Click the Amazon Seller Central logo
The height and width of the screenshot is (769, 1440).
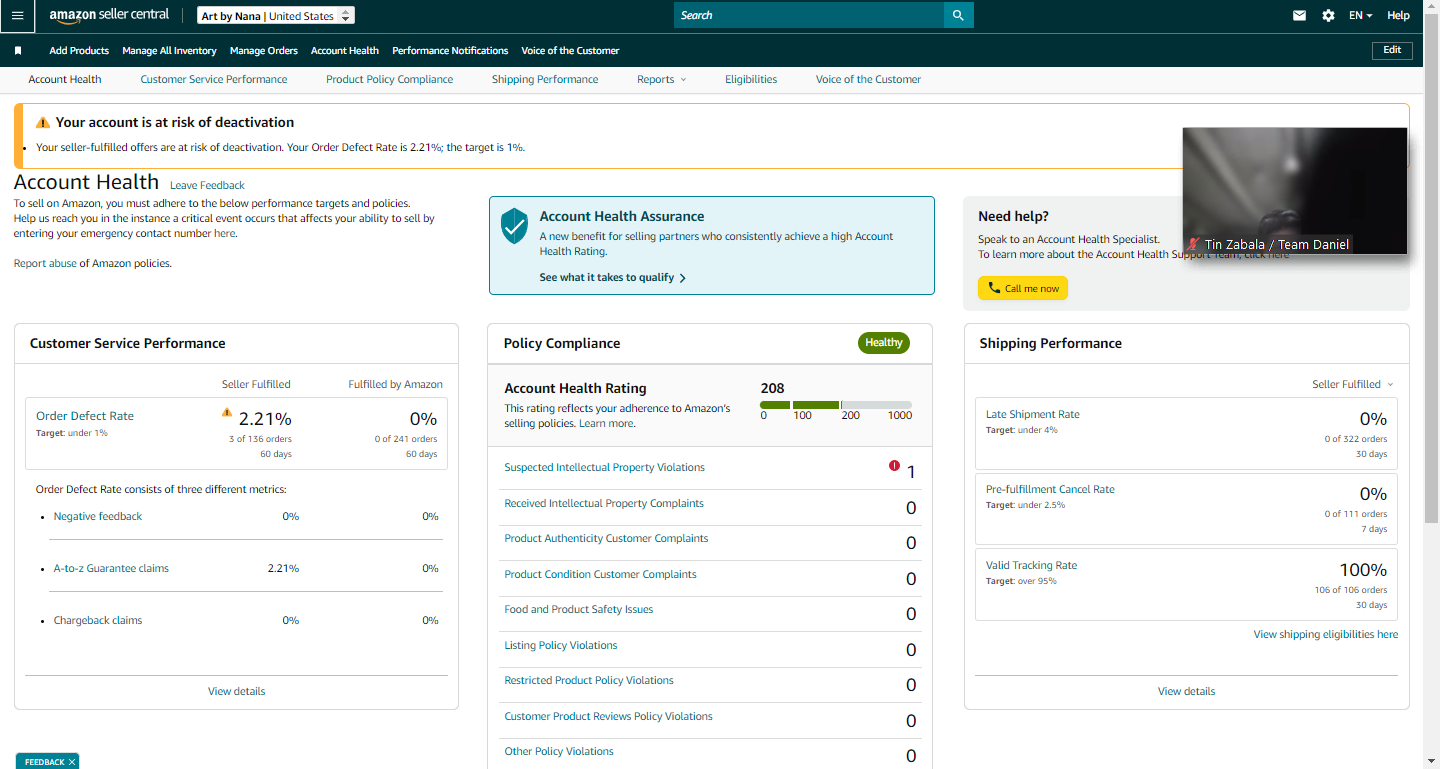click(x=109, y=15)
